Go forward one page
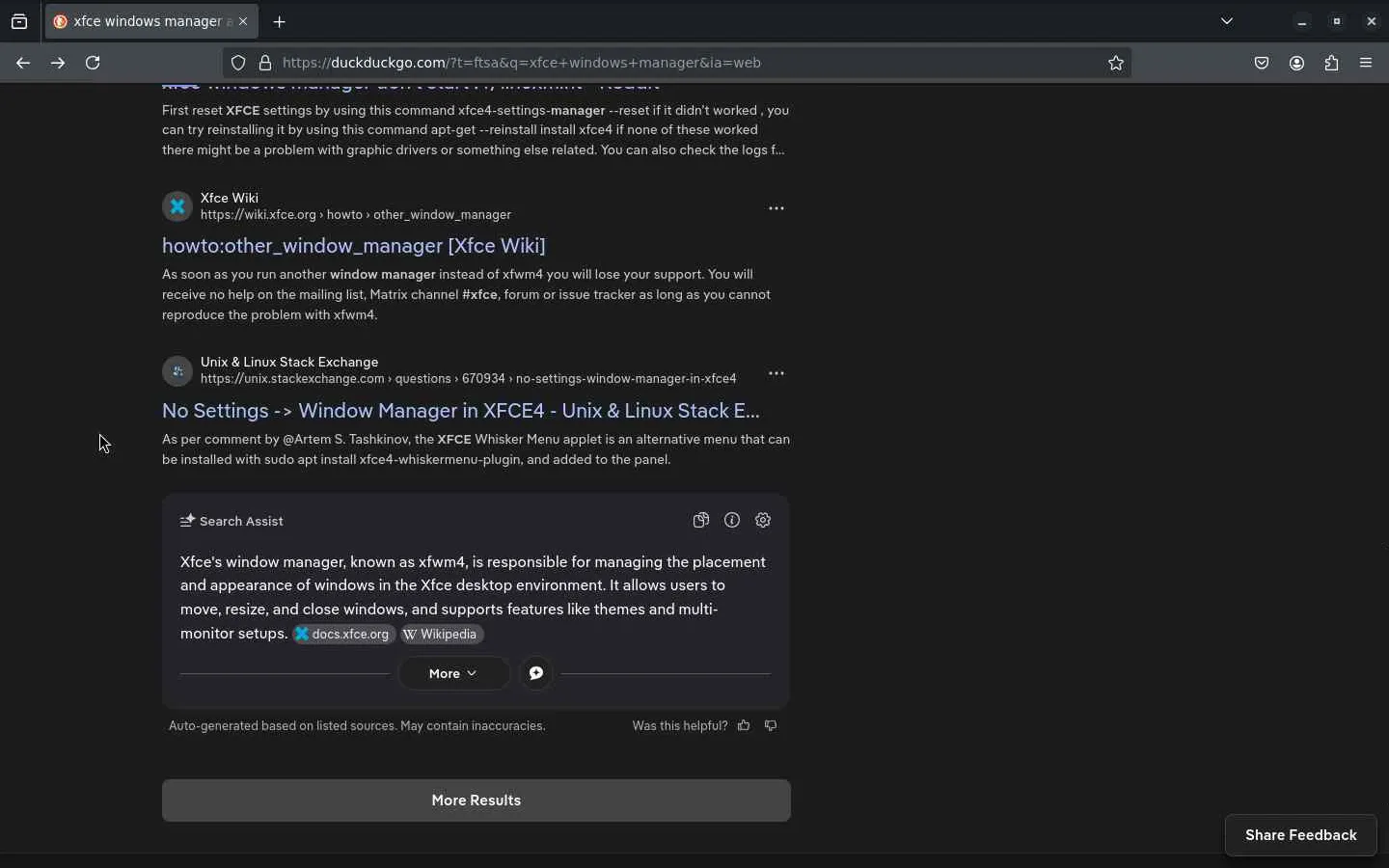 58,63
